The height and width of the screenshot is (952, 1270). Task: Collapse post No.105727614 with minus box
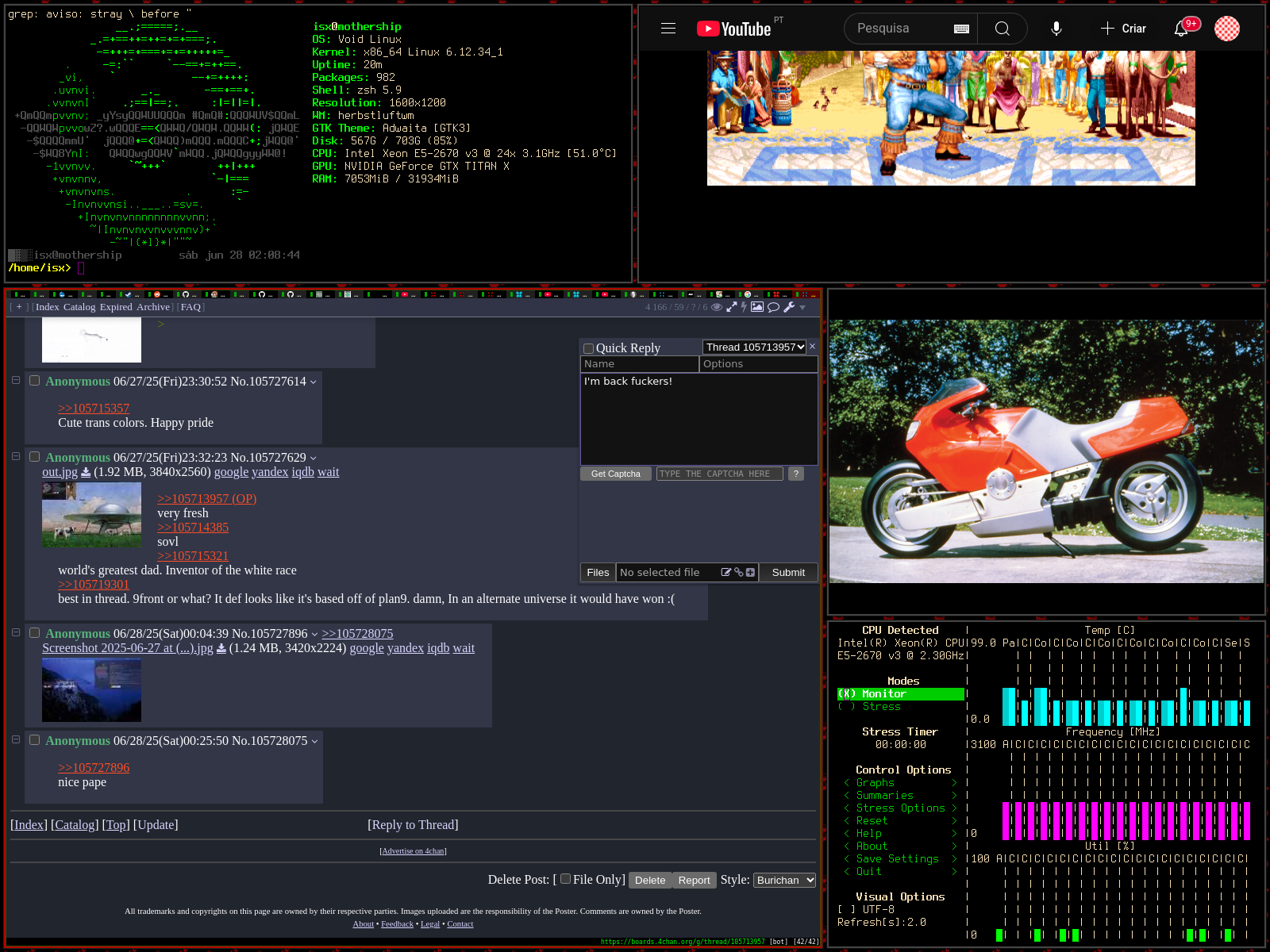(x=15, y=380)
